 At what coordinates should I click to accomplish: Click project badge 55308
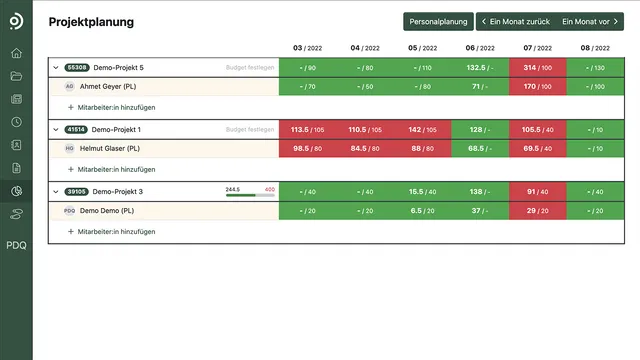coord(77,68)
